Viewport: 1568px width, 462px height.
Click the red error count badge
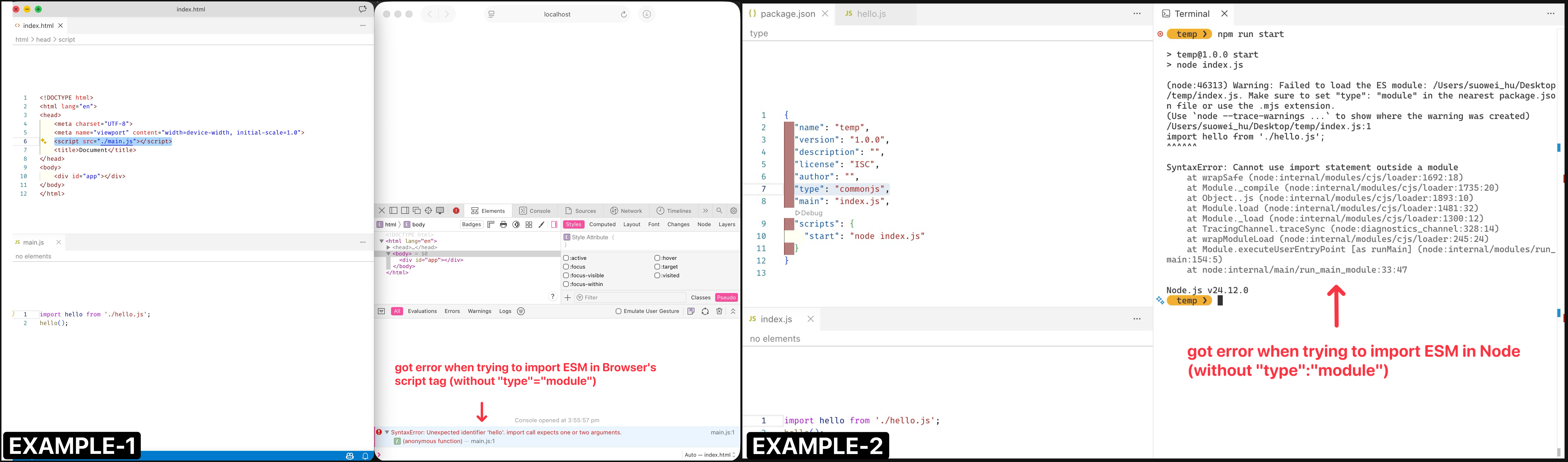(x=456, y=211)
